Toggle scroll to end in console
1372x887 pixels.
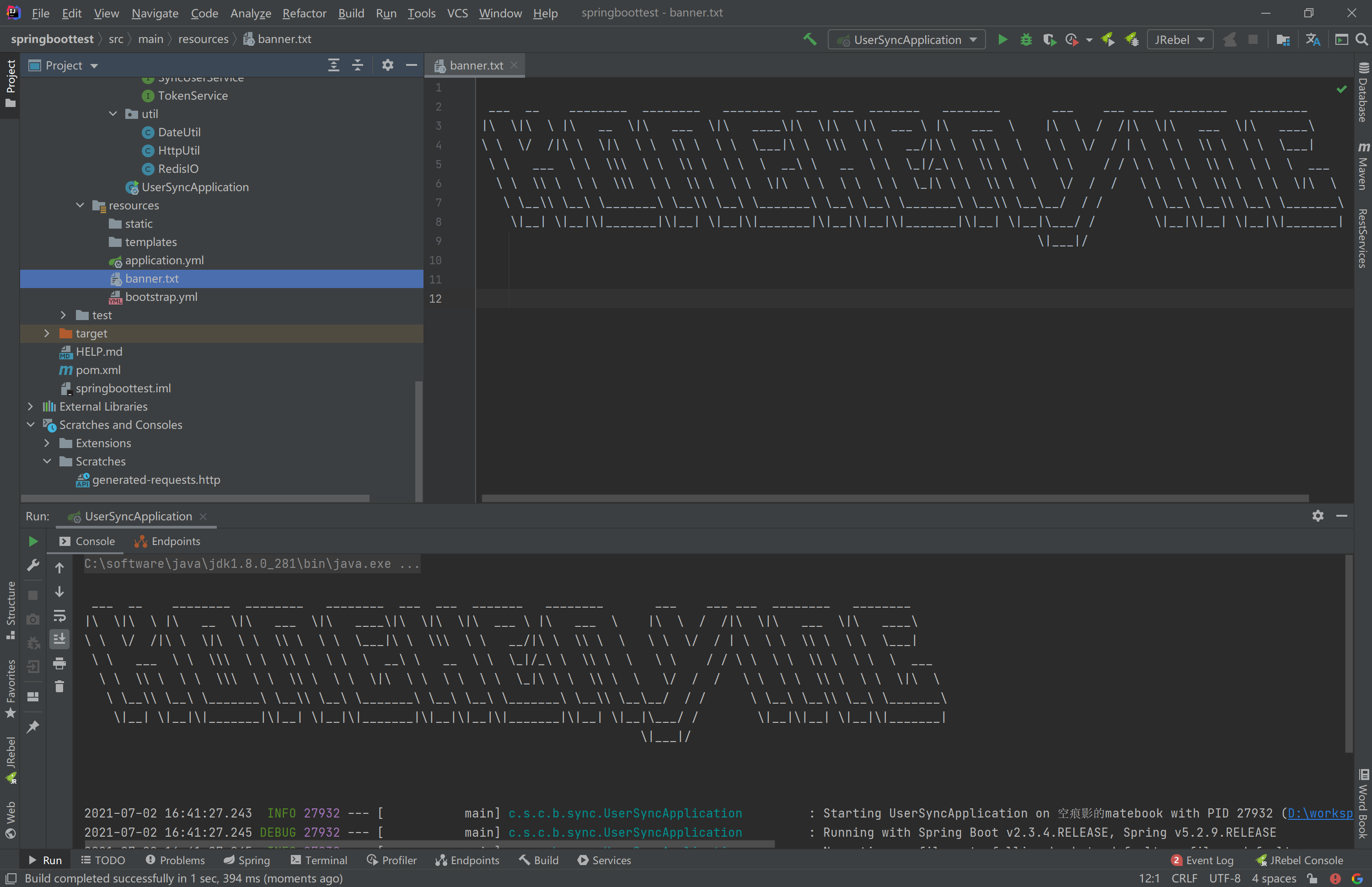[59, 639]
